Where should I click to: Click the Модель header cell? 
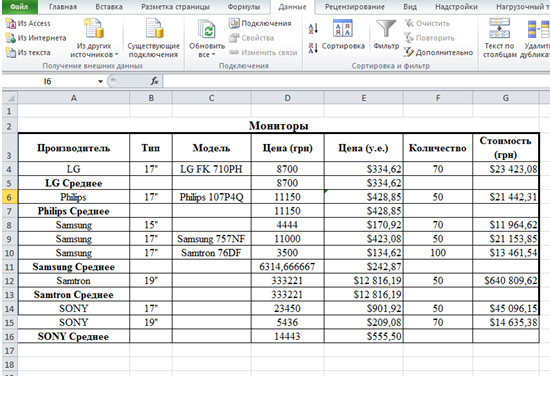point(212,148)
